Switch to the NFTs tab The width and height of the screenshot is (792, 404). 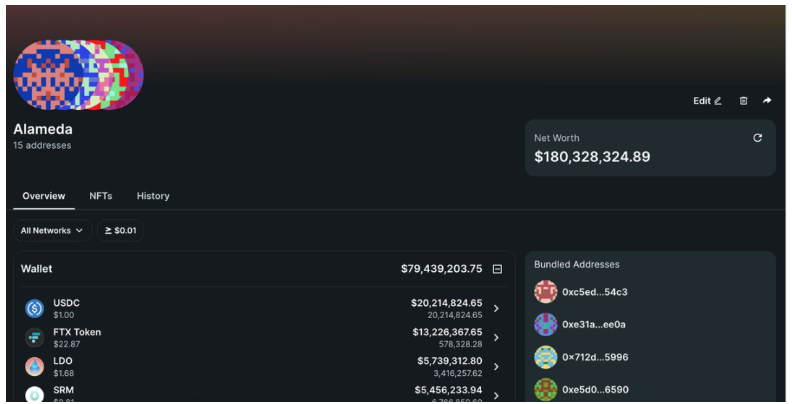pyautogui.click(x=101, y=196)
